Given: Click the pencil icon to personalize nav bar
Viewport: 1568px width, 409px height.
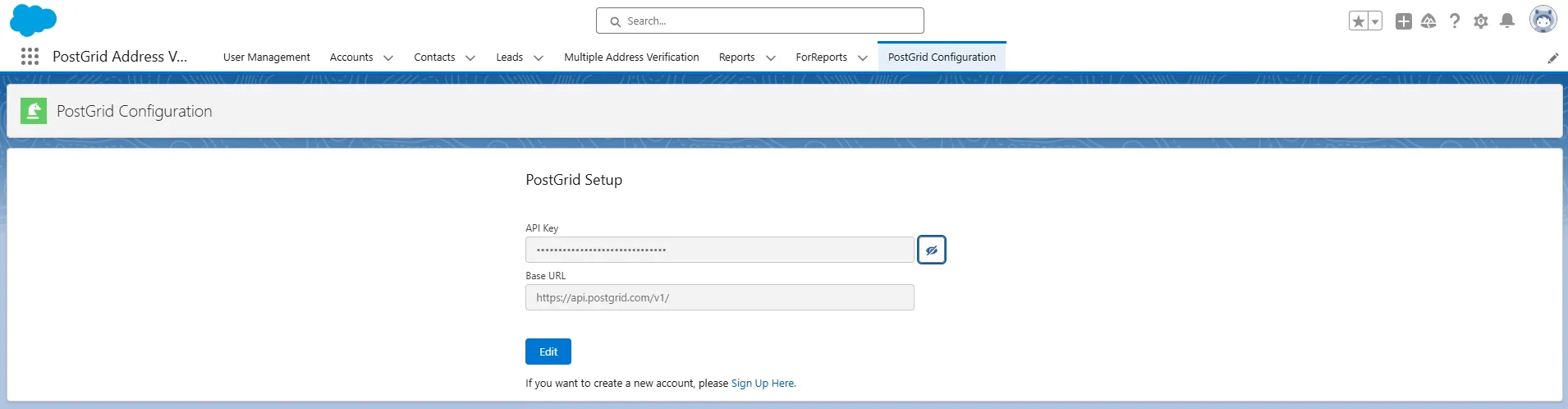Looking at the screenshot, I should coord(1553,57).
